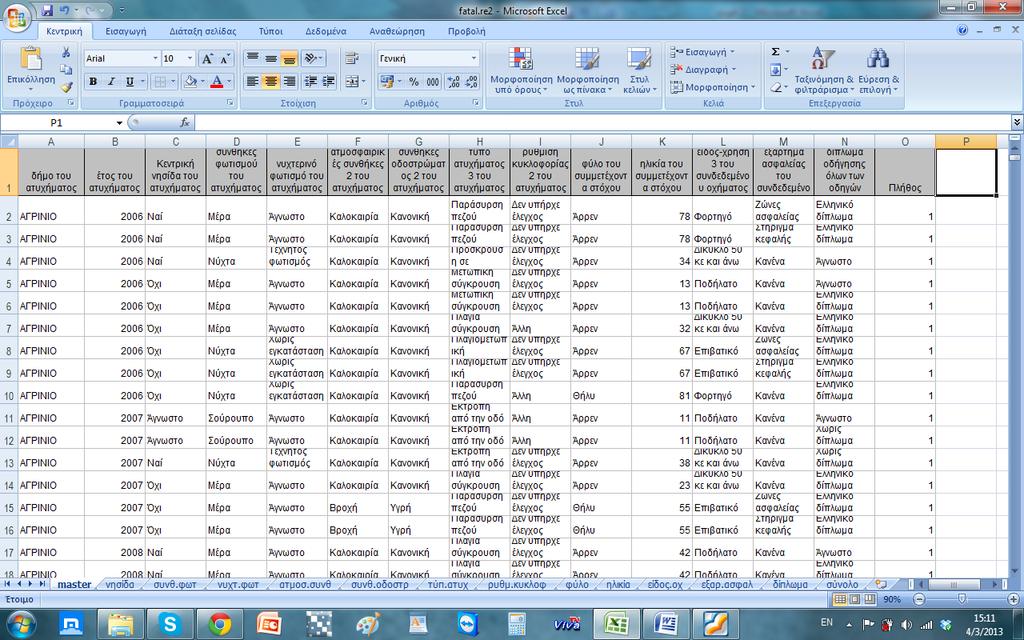Open Μορφοποίηση υπό όρους dropdown
1024x640 pixels.
point(521,70)
